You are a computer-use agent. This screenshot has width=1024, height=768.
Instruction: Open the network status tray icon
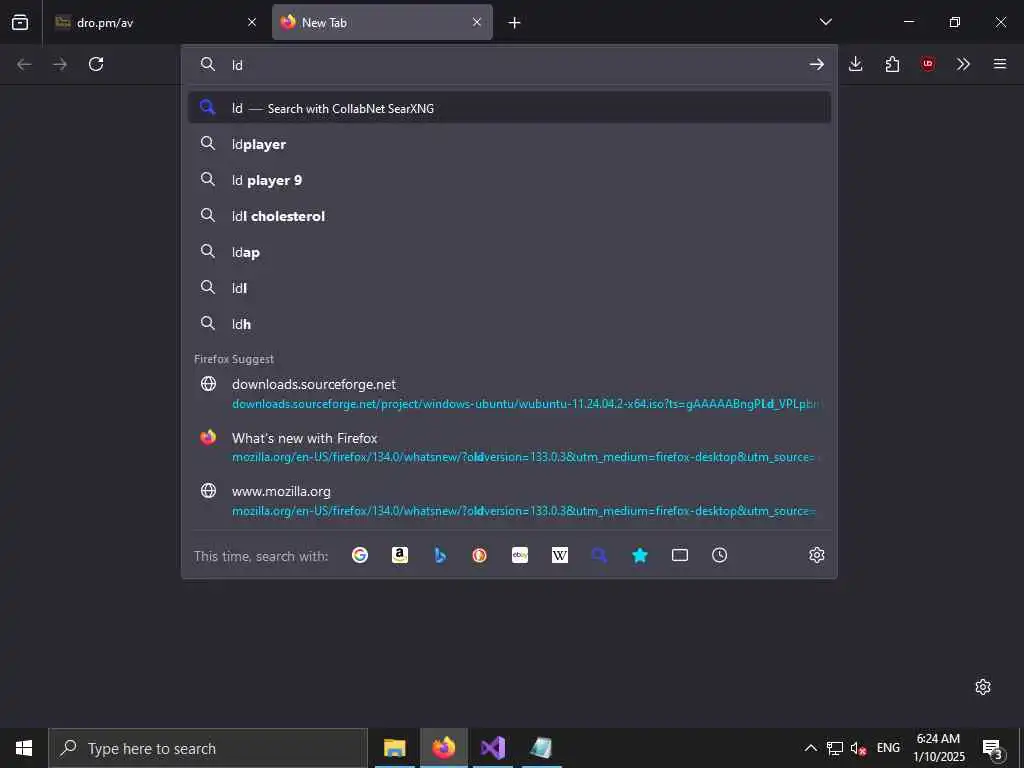pos(835,748)
